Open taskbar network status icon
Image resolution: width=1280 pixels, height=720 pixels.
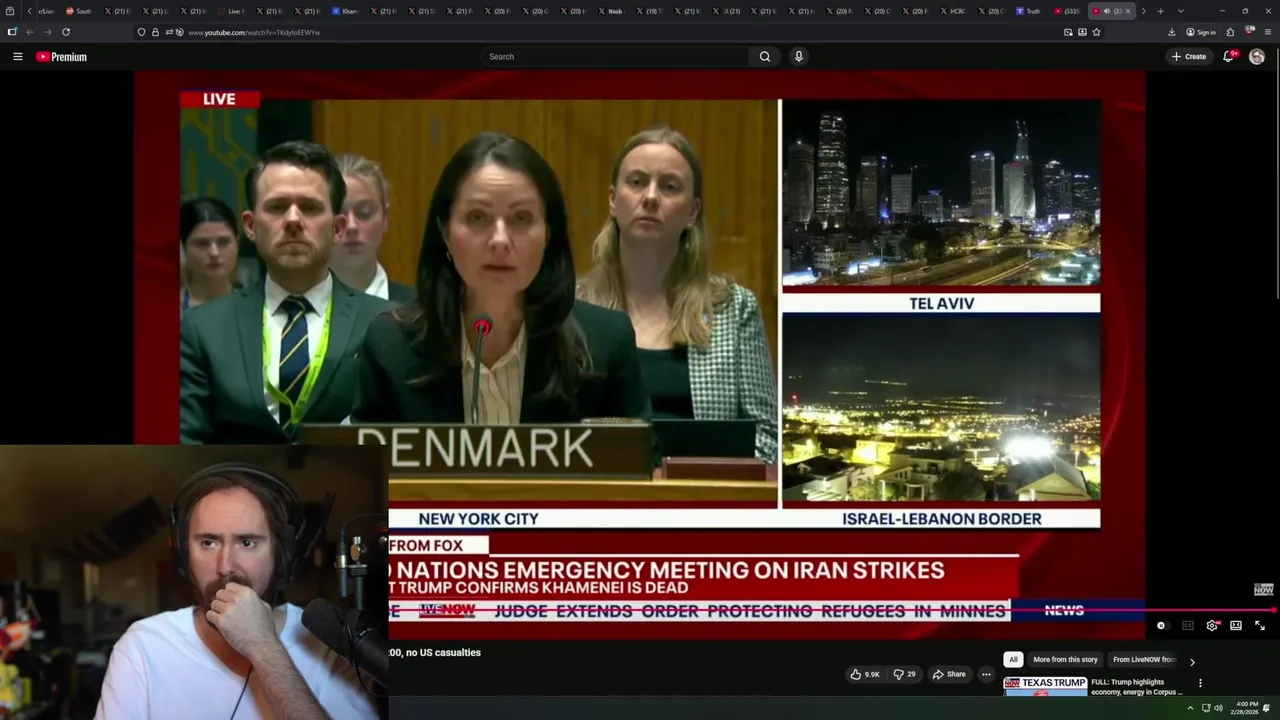tap(1205, 708)
